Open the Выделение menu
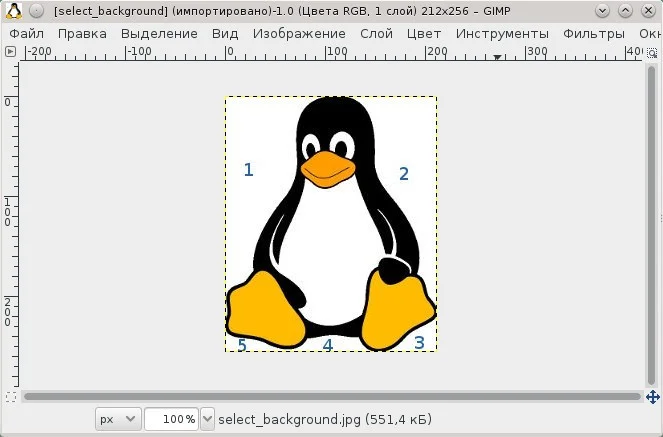 pyautogui.click(x=159, y=34)
